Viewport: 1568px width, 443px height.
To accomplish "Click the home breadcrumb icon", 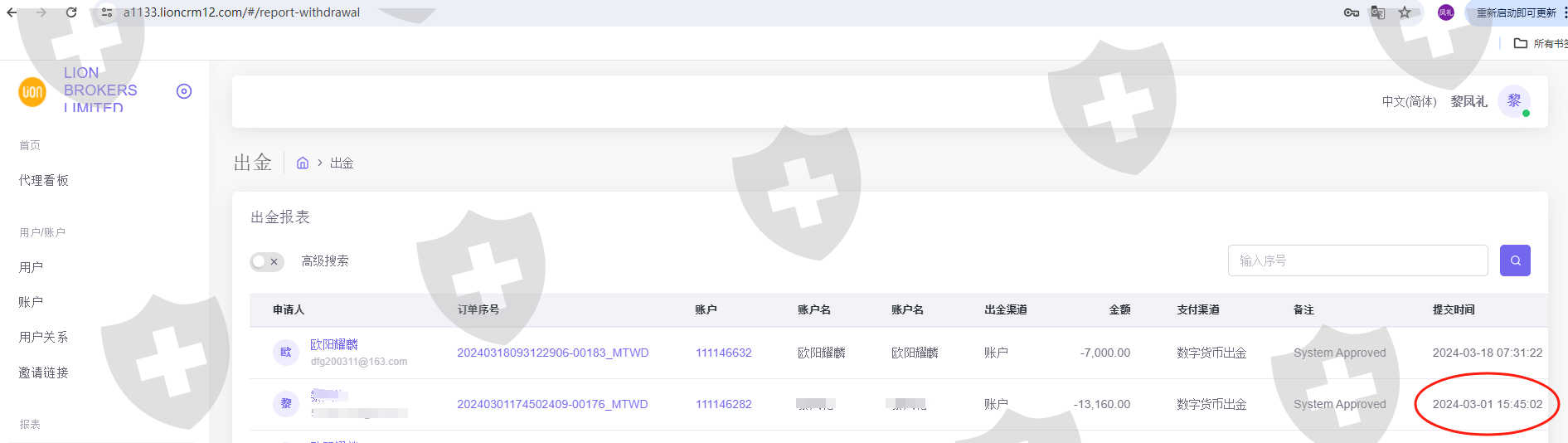I will 303,163.
